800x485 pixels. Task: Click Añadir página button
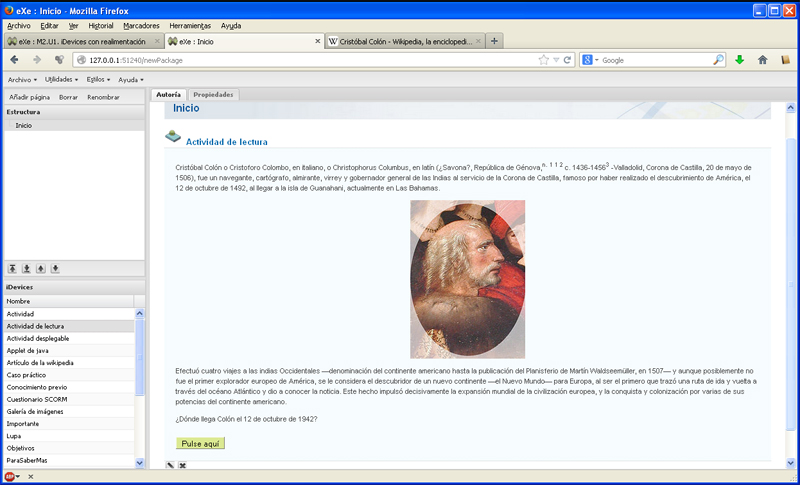click(x=30, y=97)
